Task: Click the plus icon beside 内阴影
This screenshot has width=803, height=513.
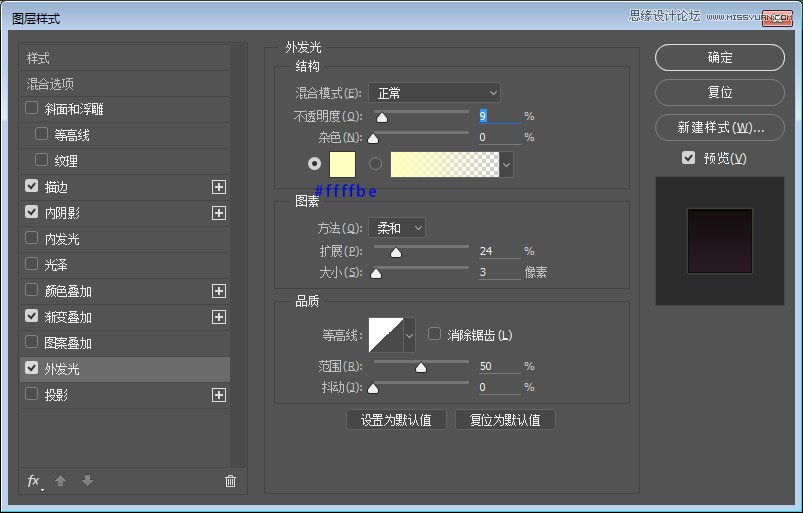Action: click(x=219, y=213)
